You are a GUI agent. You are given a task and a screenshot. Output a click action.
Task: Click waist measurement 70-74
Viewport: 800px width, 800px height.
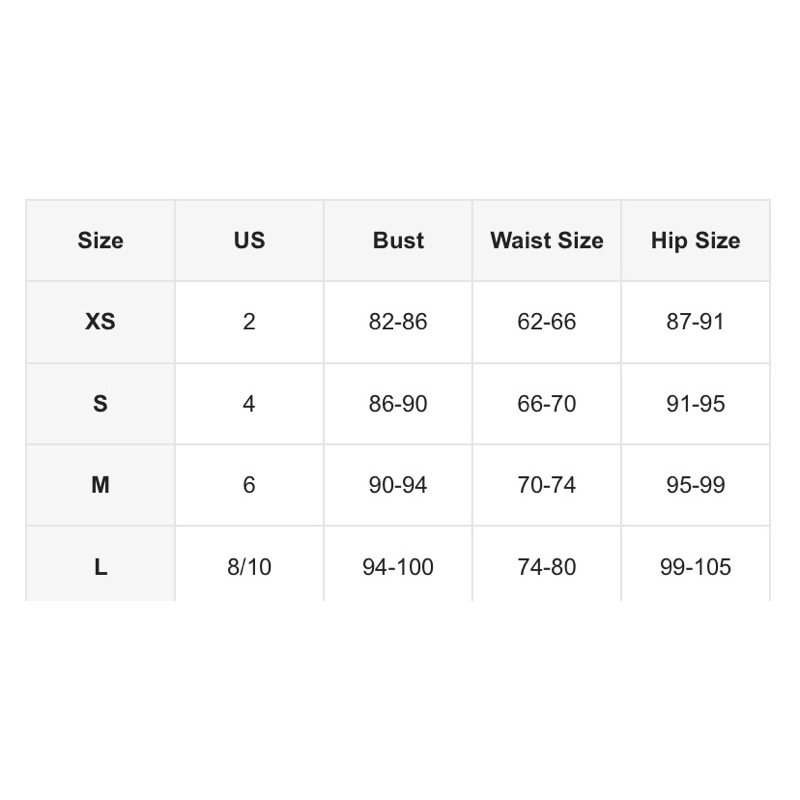(x=546, y=485)
